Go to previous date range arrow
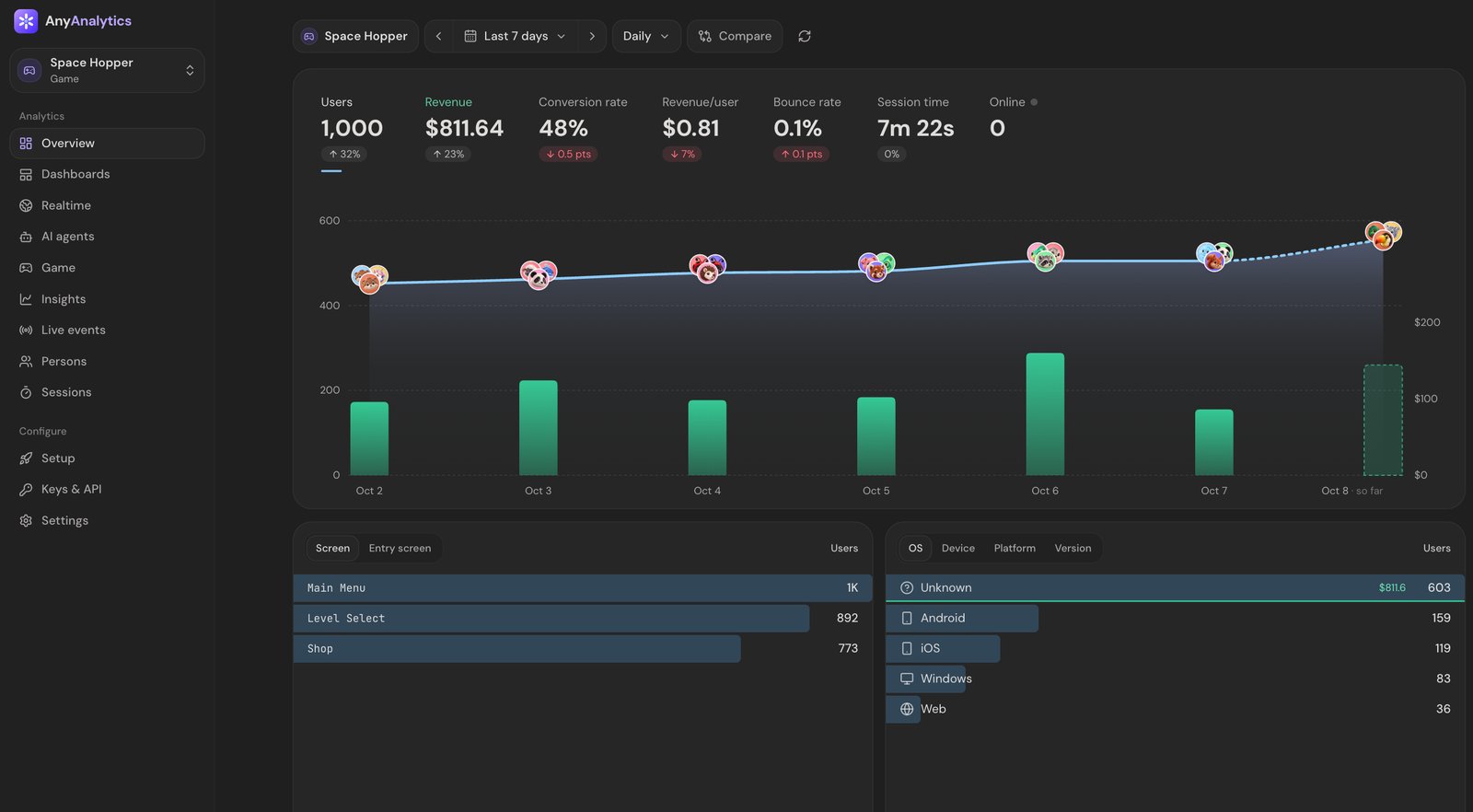Screen dimensions: 1473x812 click(438, 36)
